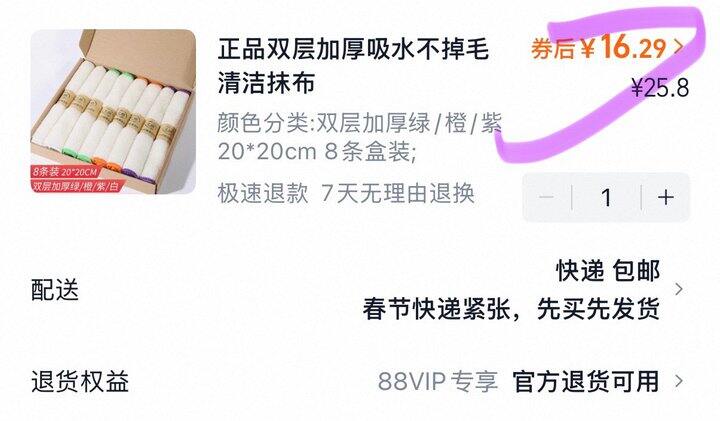Click the 春节快递紧张 shipping notice
This screenshot has width=720, height=421.
coord(512,309)
